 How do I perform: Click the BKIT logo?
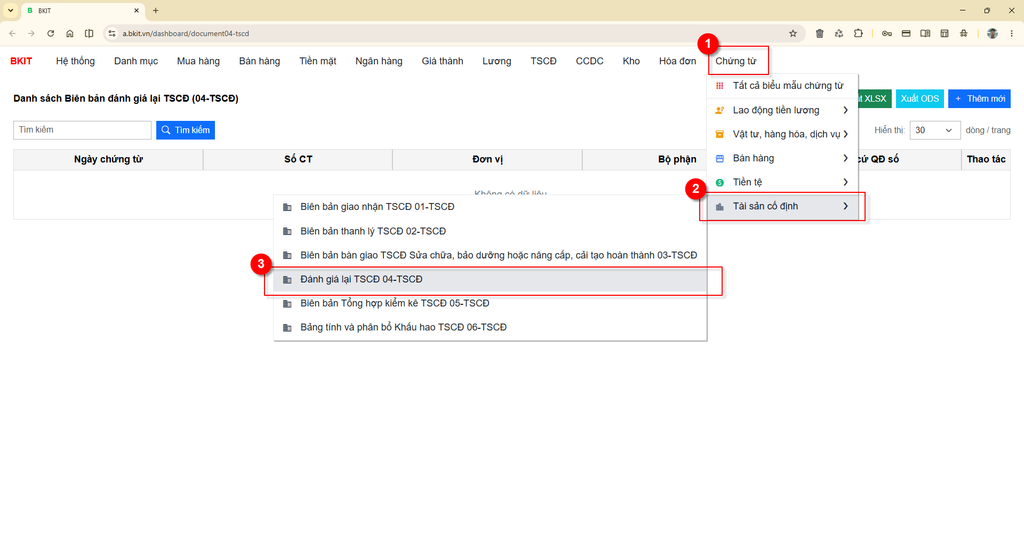click(x=21, y=61)
